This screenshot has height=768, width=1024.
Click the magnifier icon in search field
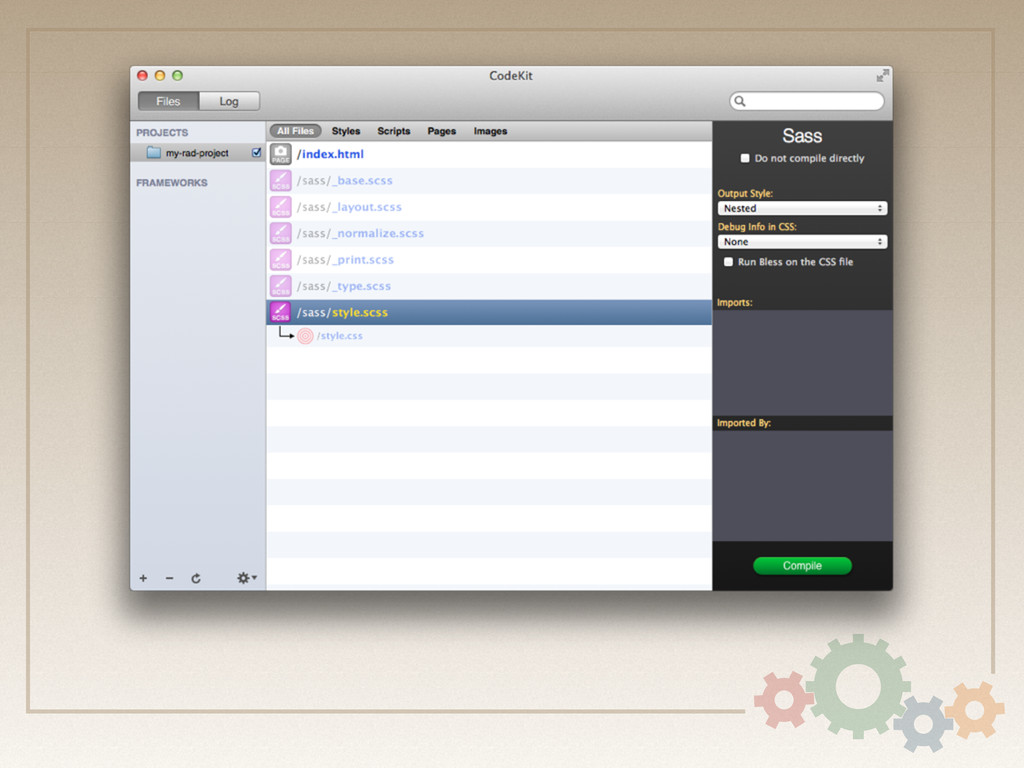(x=740, y=101)
